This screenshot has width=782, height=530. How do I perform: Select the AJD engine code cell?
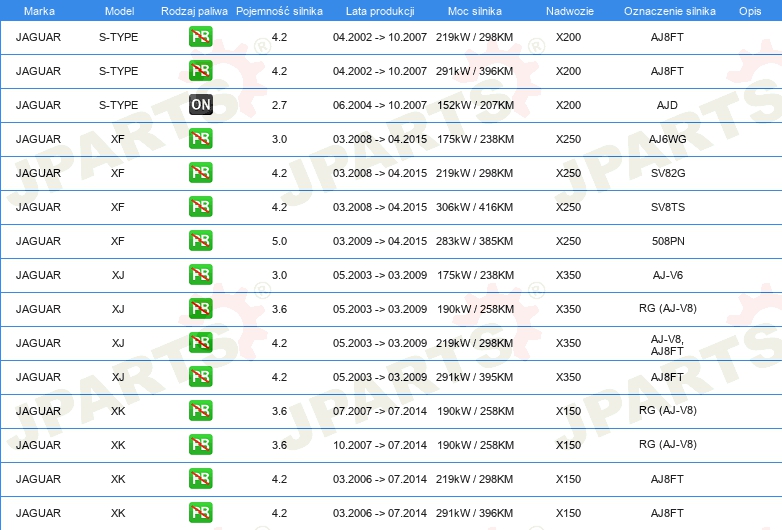click(x=667, y=105)
